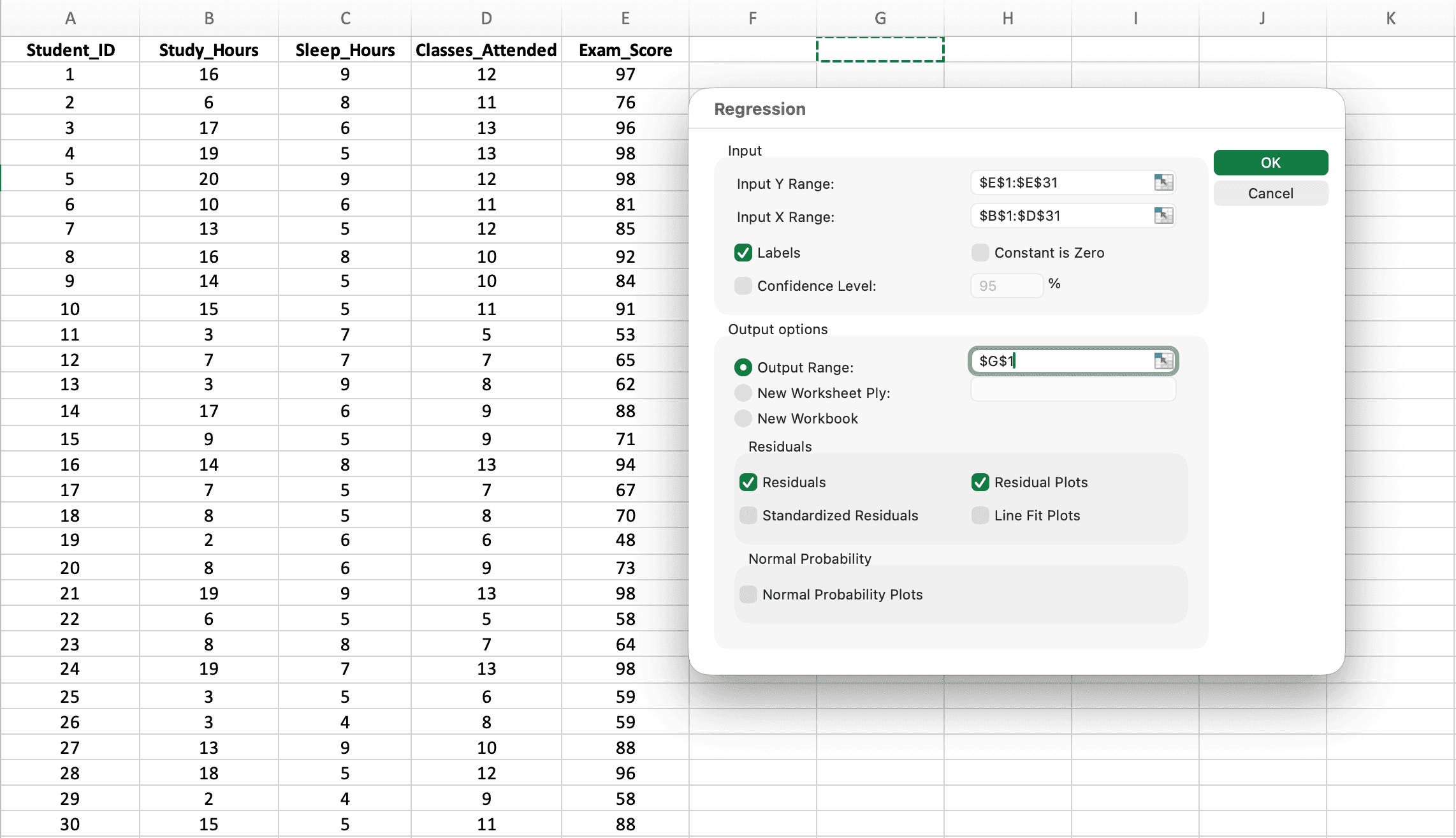Uncheck the Labels checkbox
1456x838 pixels.
point(743,253)
